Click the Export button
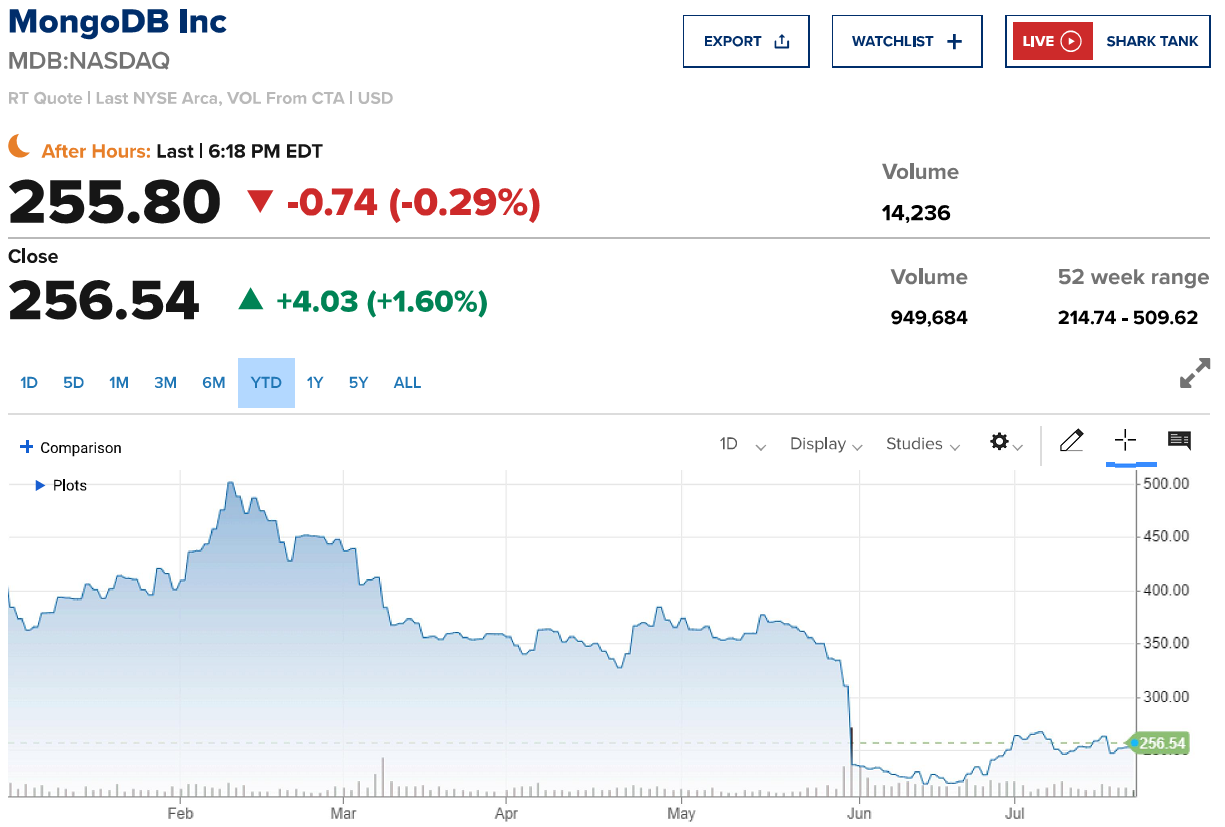 click(746, 41)
